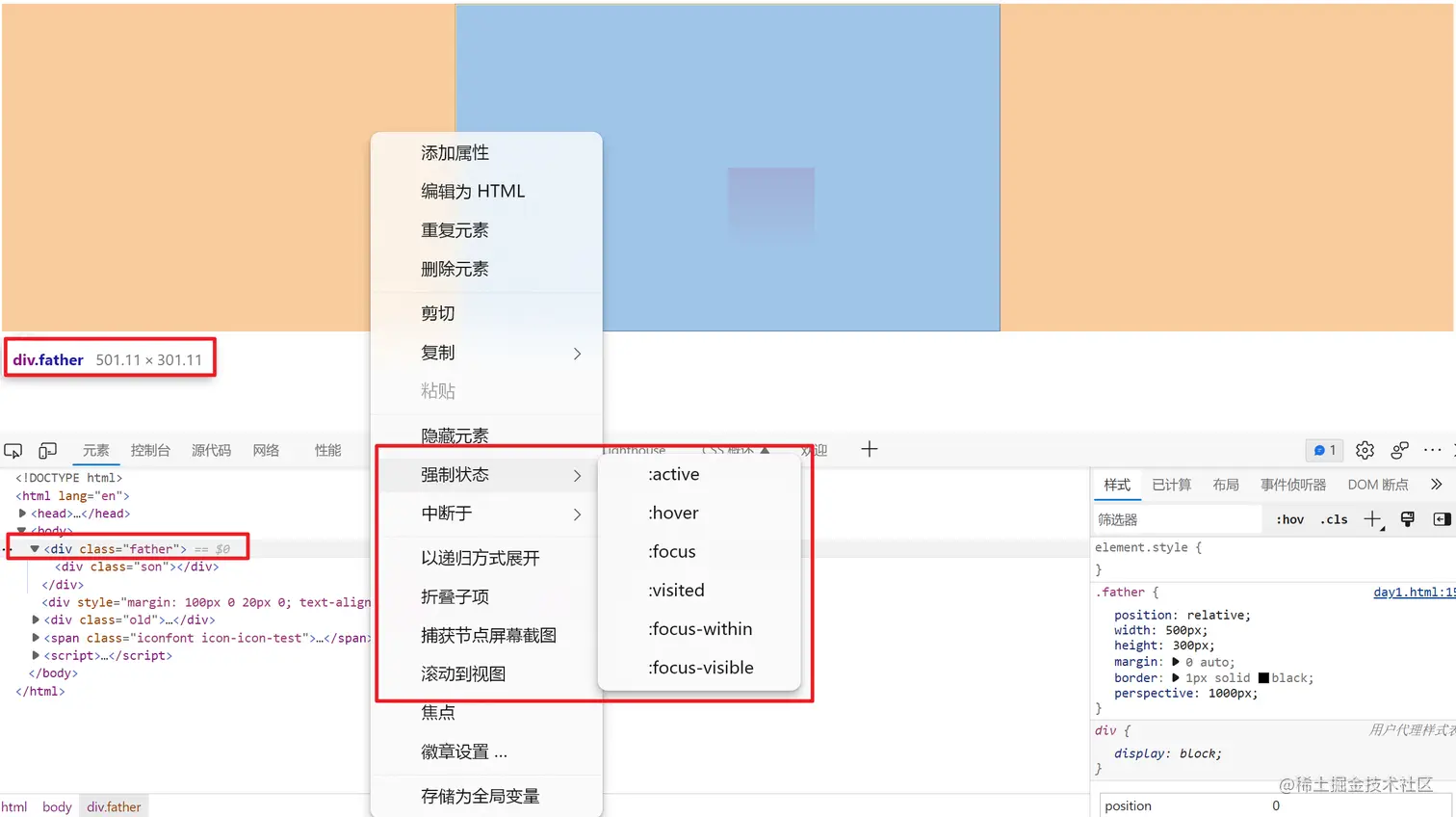Select 滚动到视图 menu entry
This screenshot has height=817, width=1456.
pyautogui.click(x=486, y=673)
